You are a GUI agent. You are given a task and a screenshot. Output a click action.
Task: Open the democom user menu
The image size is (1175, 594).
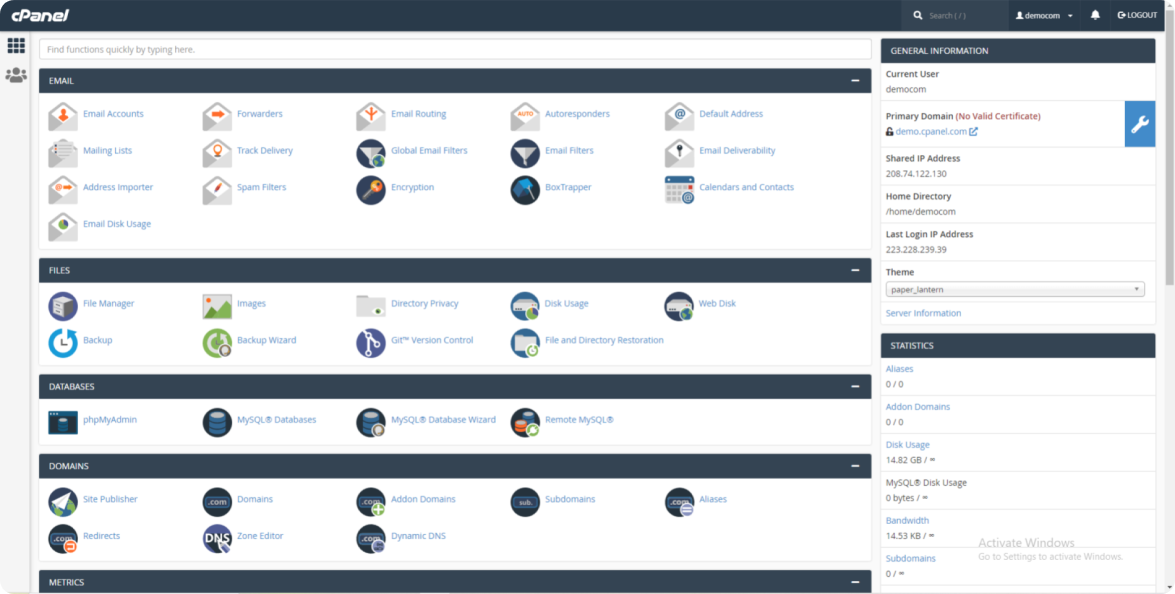(1044, 15)
